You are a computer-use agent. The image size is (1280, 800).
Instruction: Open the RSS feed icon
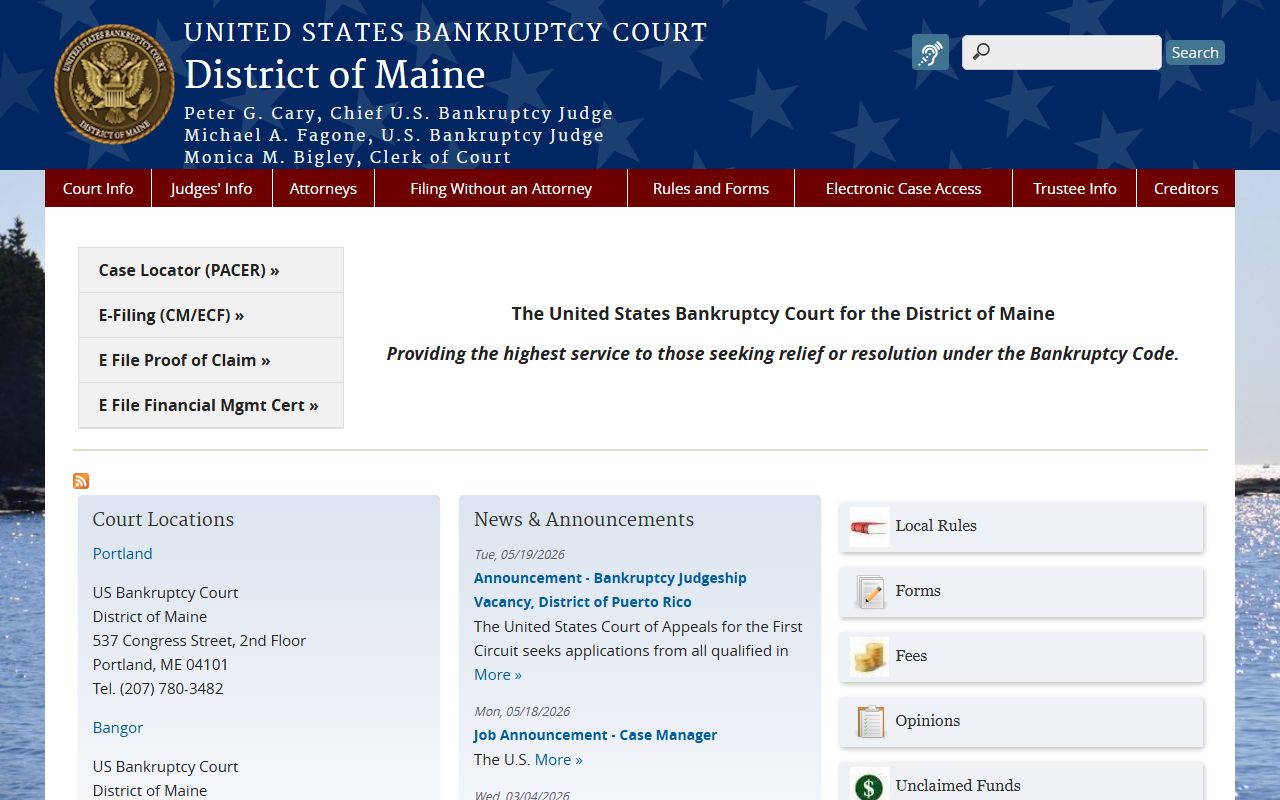point(81,481)
